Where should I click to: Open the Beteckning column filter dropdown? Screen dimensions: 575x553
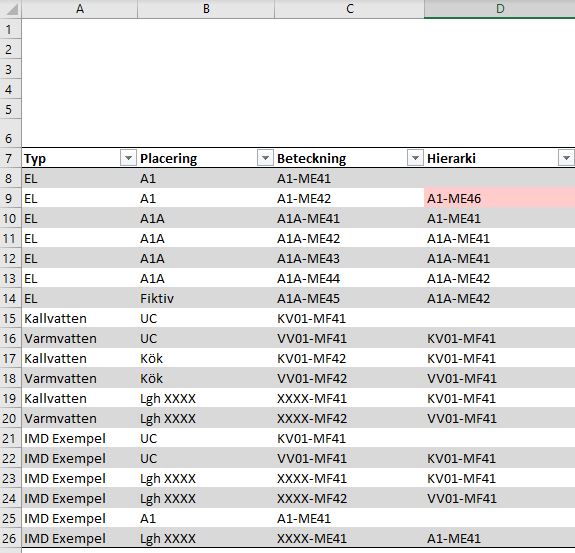pyautogui.click(x=415, y=158)
